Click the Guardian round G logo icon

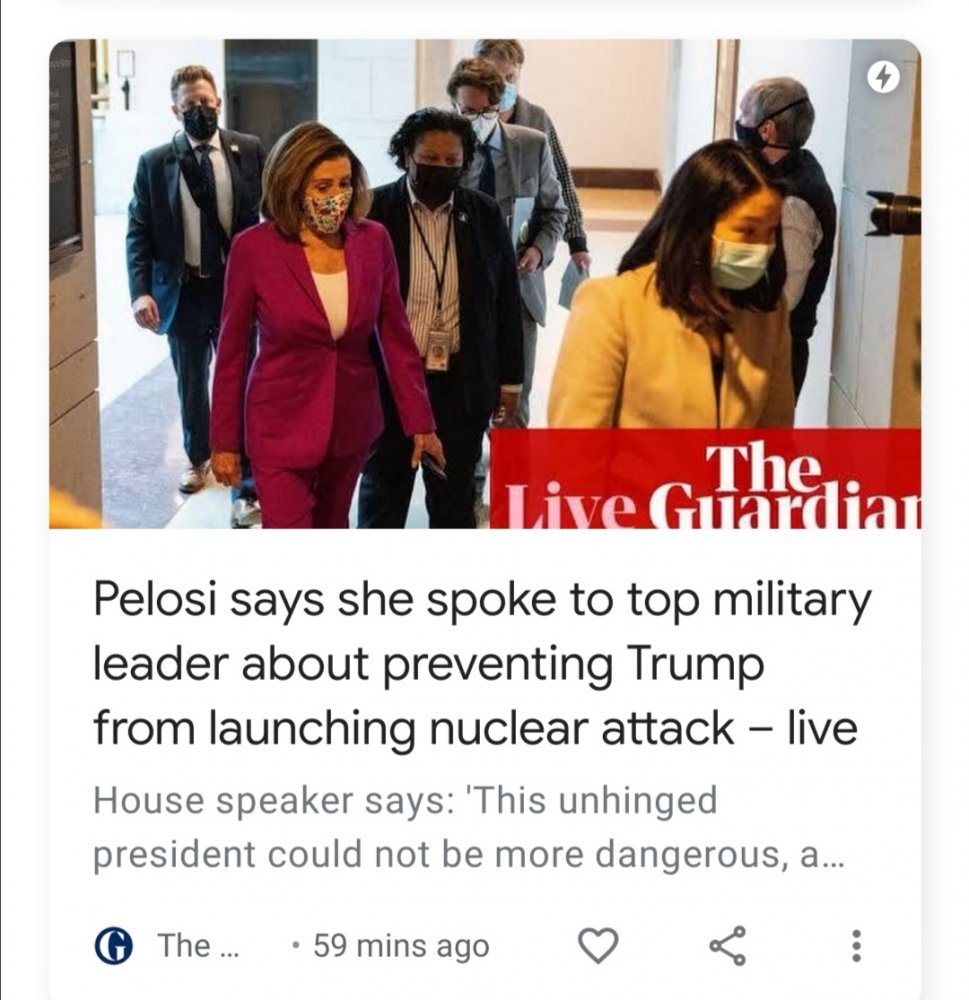(114, 945)
